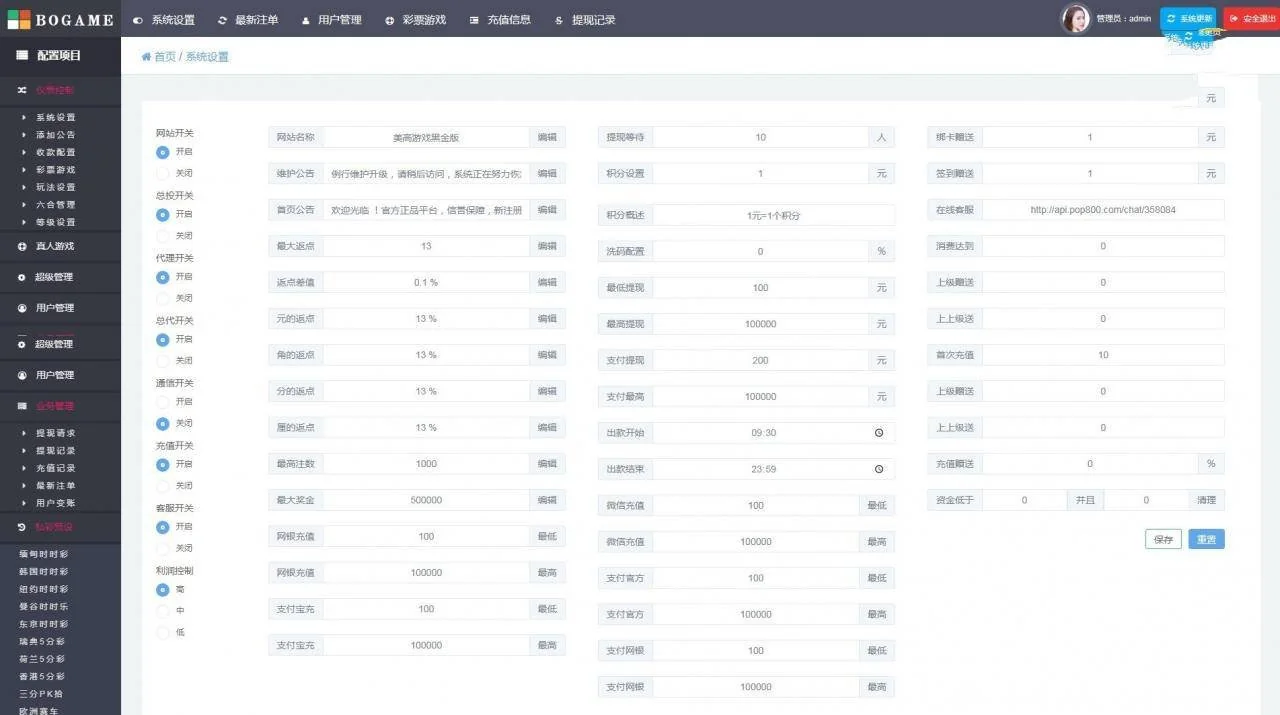Click the 配置项目 list icon in sidebar
This screenshot has width=1280, height=715.
(x=22, y=56)
